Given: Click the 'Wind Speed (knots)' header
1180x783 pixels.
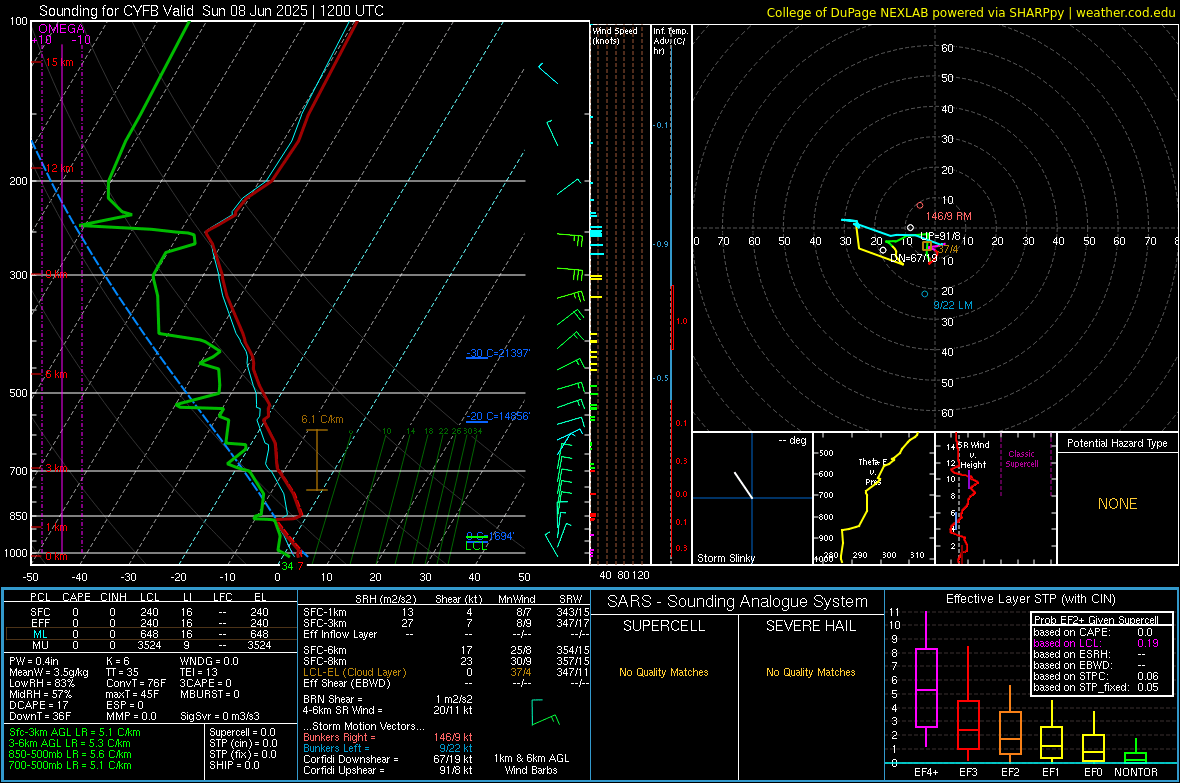Looking at the screenshot, I should 615,36.
